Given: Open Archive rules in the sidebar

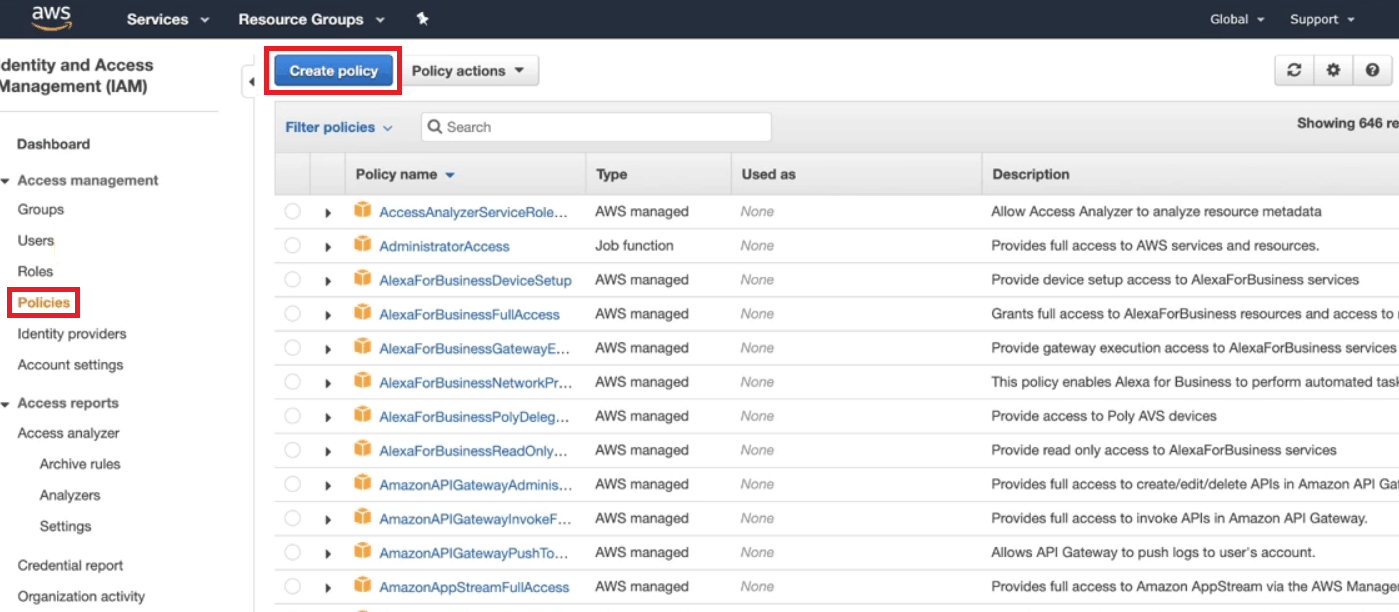Looking at the screenshot, I should coord(80,464).
